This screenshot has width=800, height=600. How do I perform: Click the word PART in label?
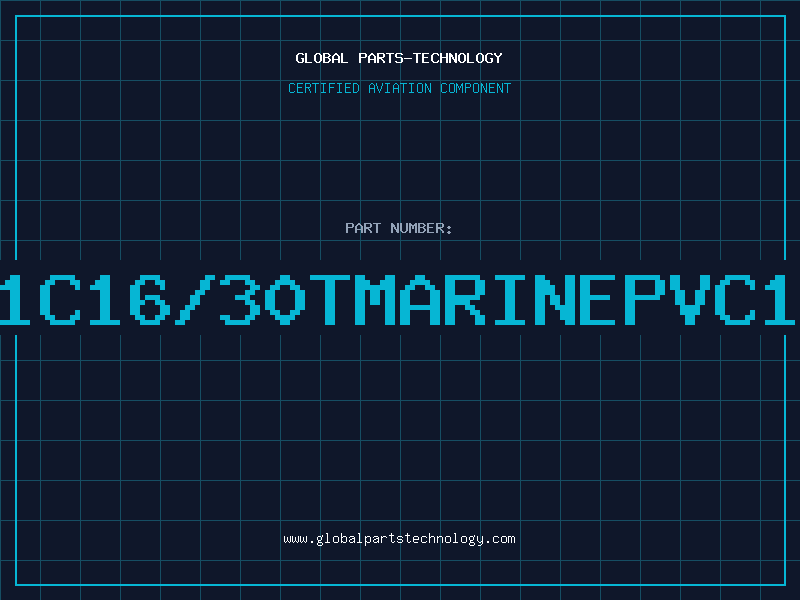(363, 228)
